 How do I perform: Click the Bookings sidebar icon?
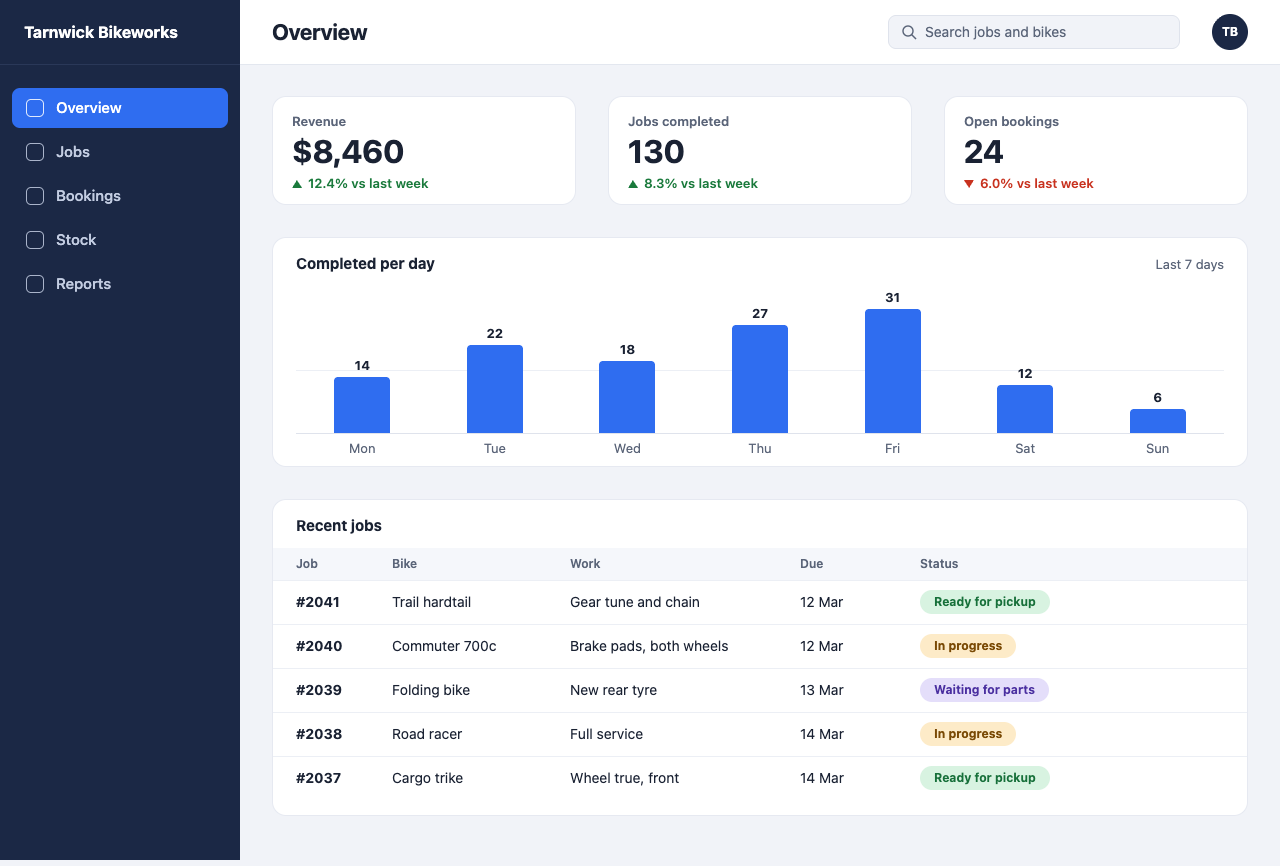tap(35, 196)
